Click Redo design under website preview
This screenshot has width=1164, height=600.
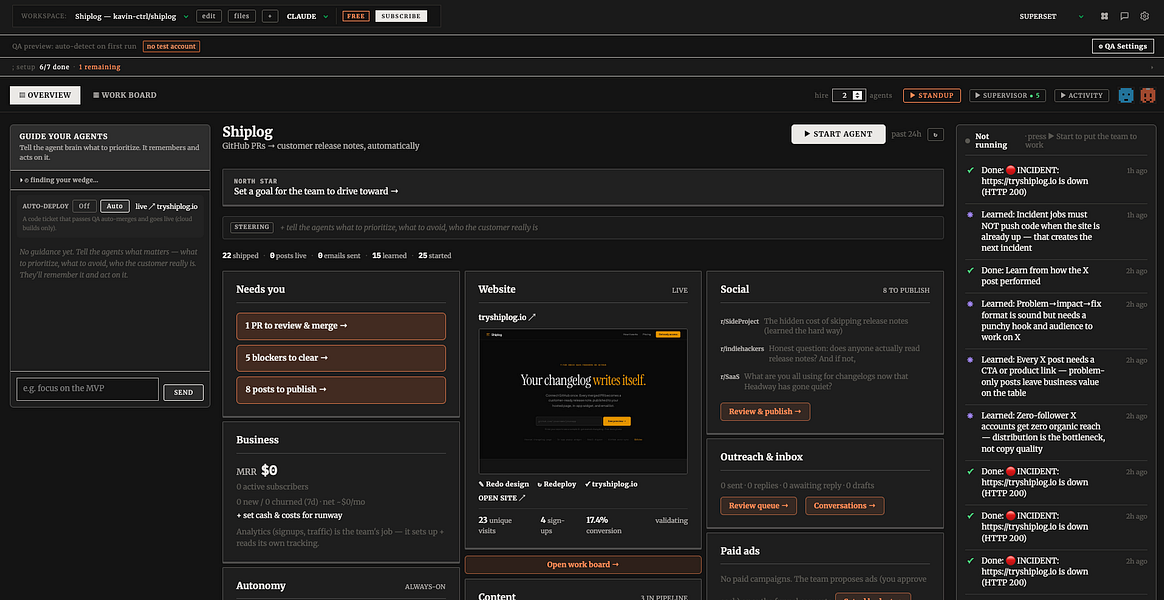coord(503,483)
